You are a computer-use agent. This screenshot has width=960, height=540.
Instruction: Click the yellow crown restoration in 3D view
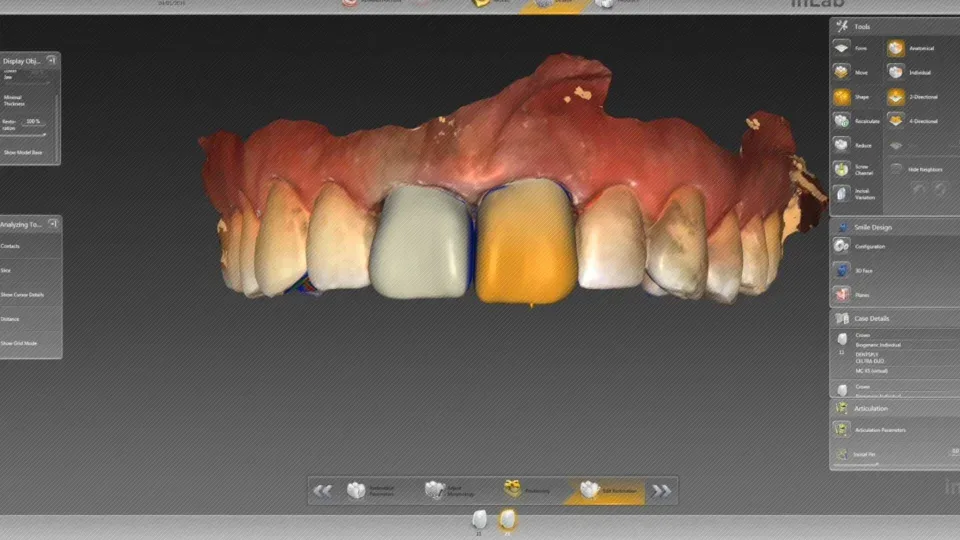tap(526, 242)
